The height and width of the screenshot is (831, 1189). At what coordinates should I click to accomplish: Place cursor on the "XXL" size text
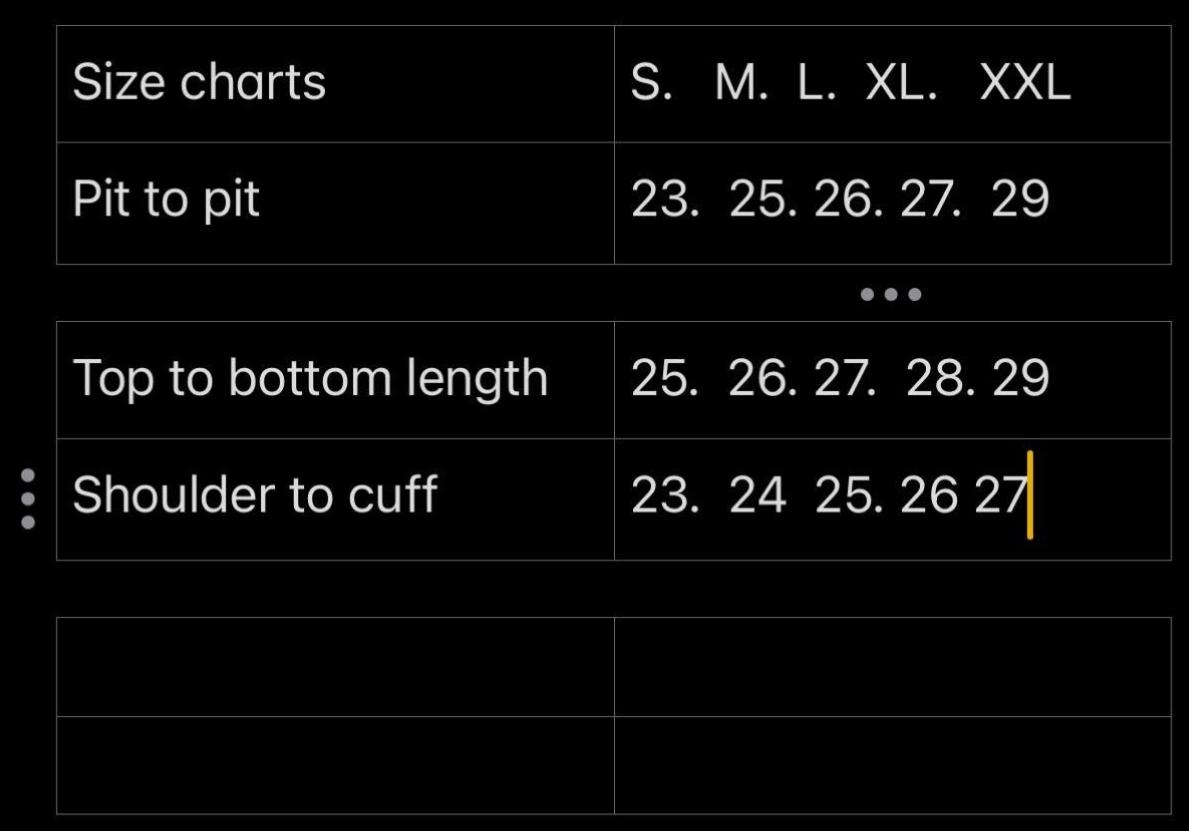coord(1025,83)
